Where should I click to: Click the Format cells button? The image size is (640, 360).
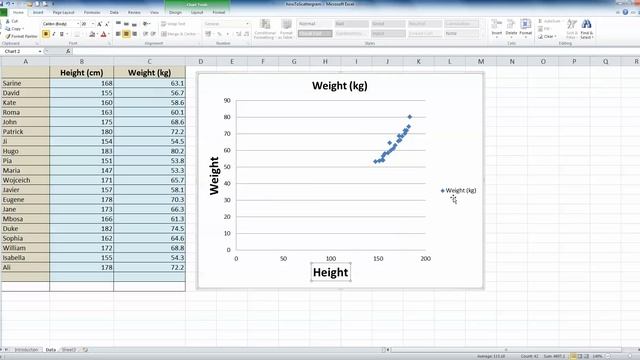526,29
